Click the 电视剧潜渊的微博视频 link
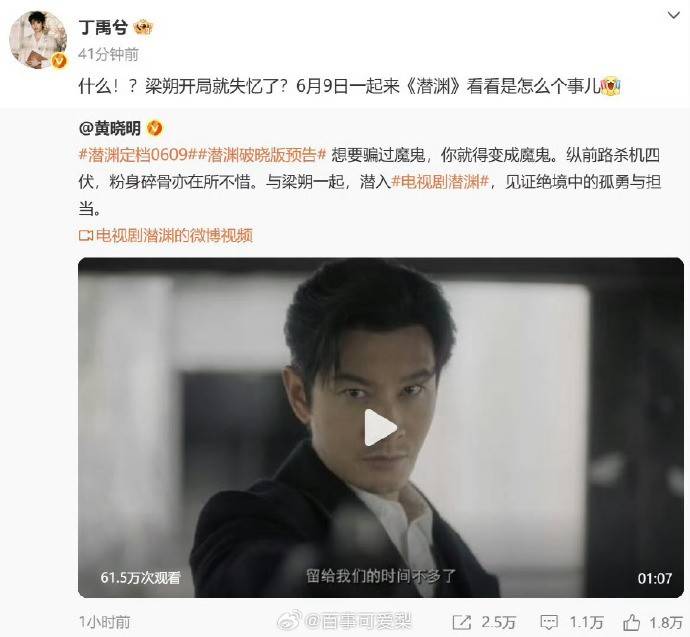The height and width of the screenshot is (637, 690). click(174, 235)
